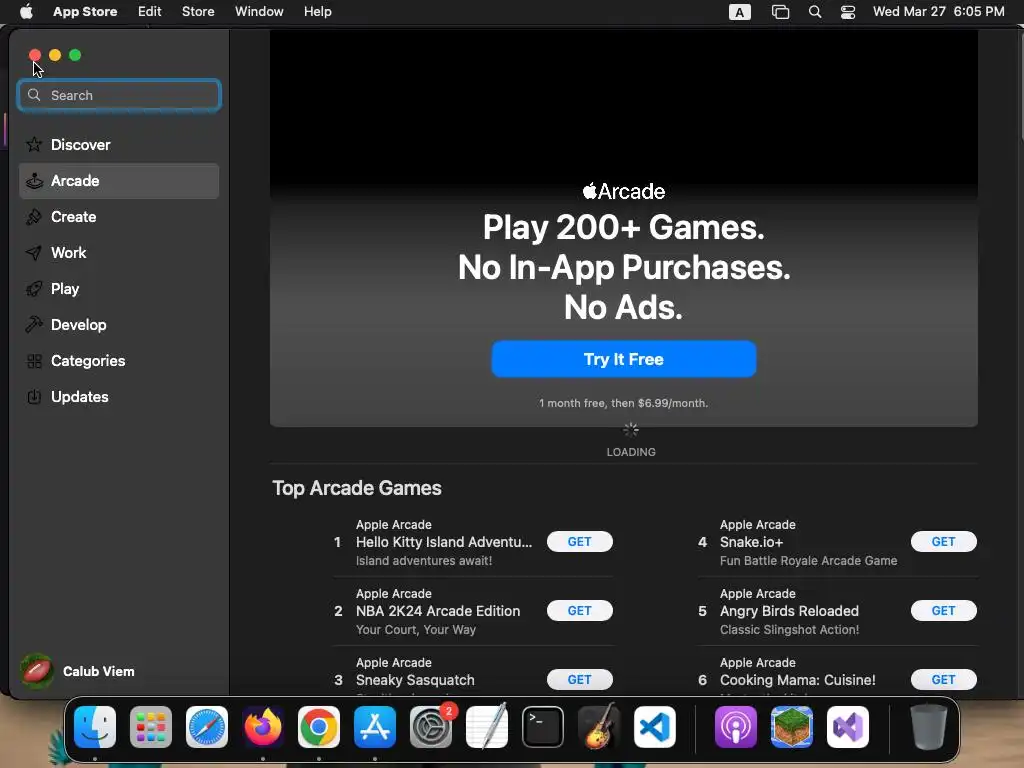Open System Settings from the Dock

[x=431, y=727]
